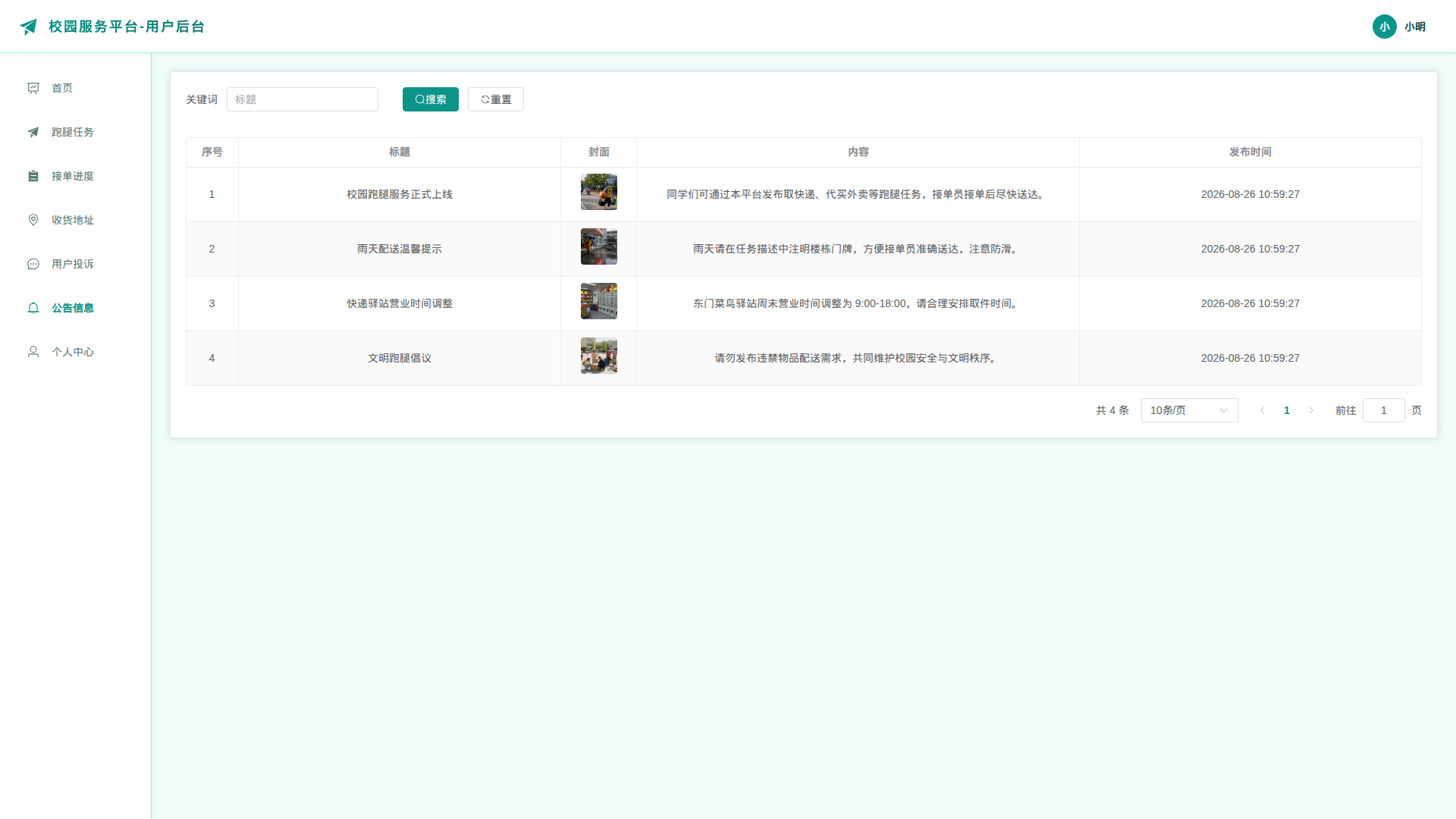
Task: Click the 公告信息 bell icon
Action: [x=33, y=308]
